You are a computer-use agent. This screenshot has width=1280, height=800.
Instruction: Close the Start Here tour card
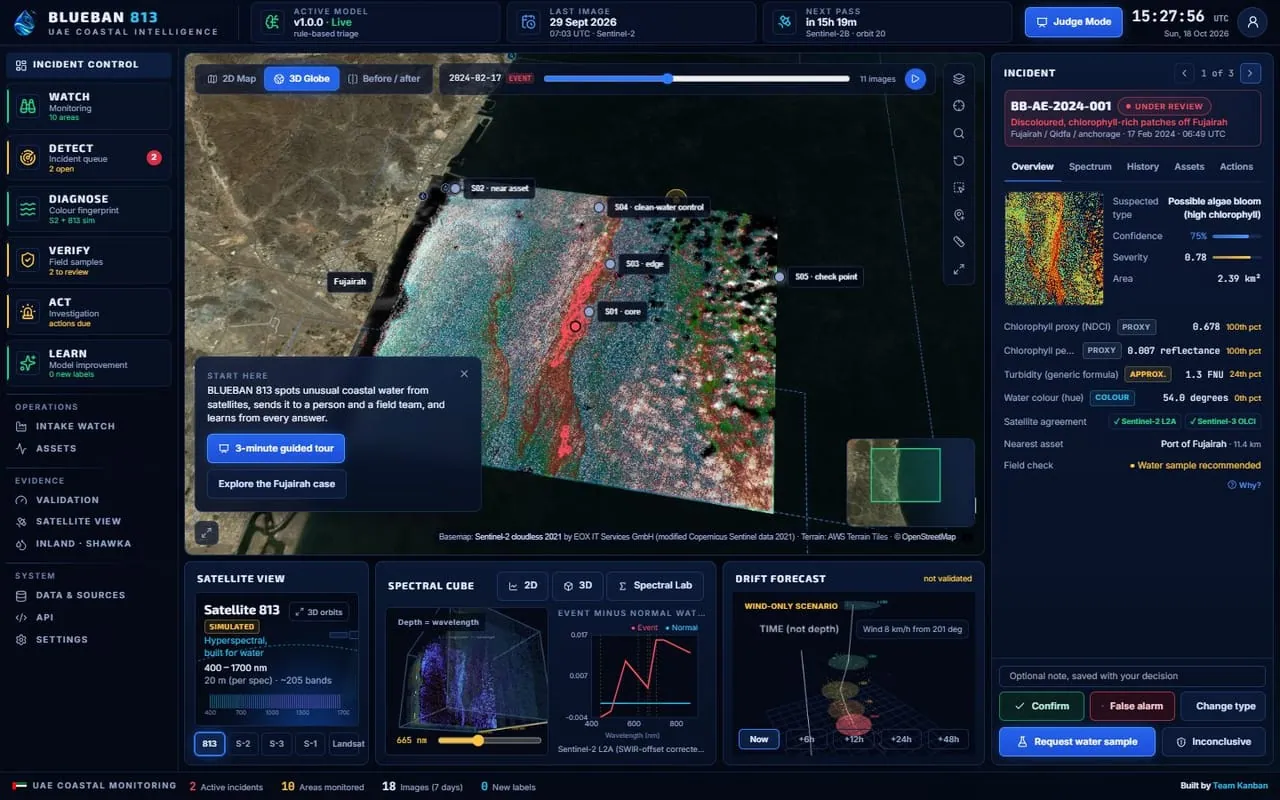(464, 374)
